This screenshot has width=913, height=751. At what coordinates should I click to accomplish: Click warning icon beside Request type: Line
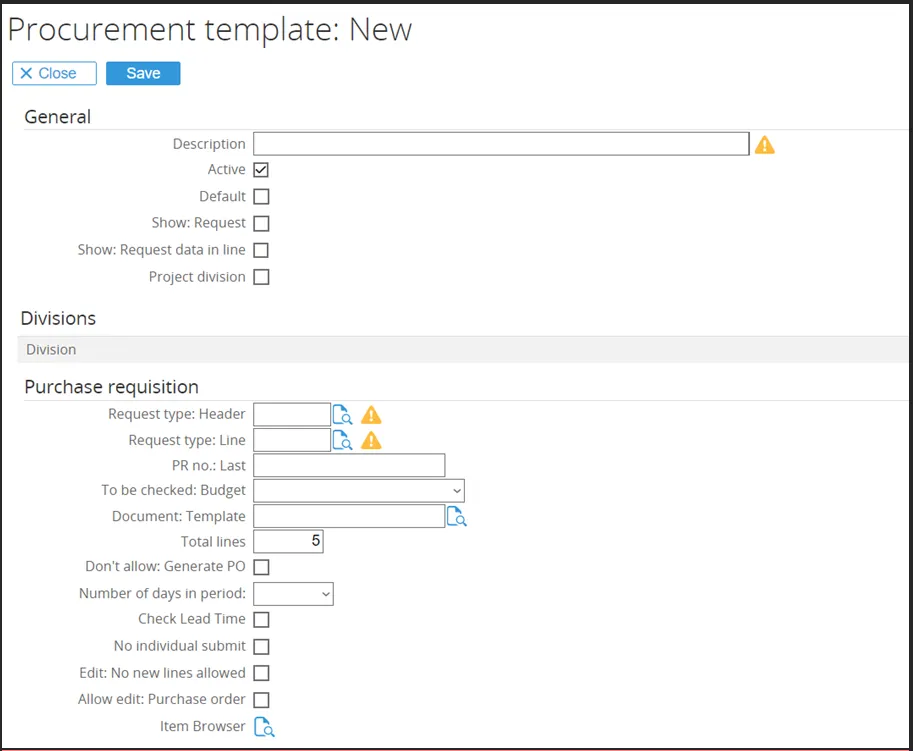(371, 440)
